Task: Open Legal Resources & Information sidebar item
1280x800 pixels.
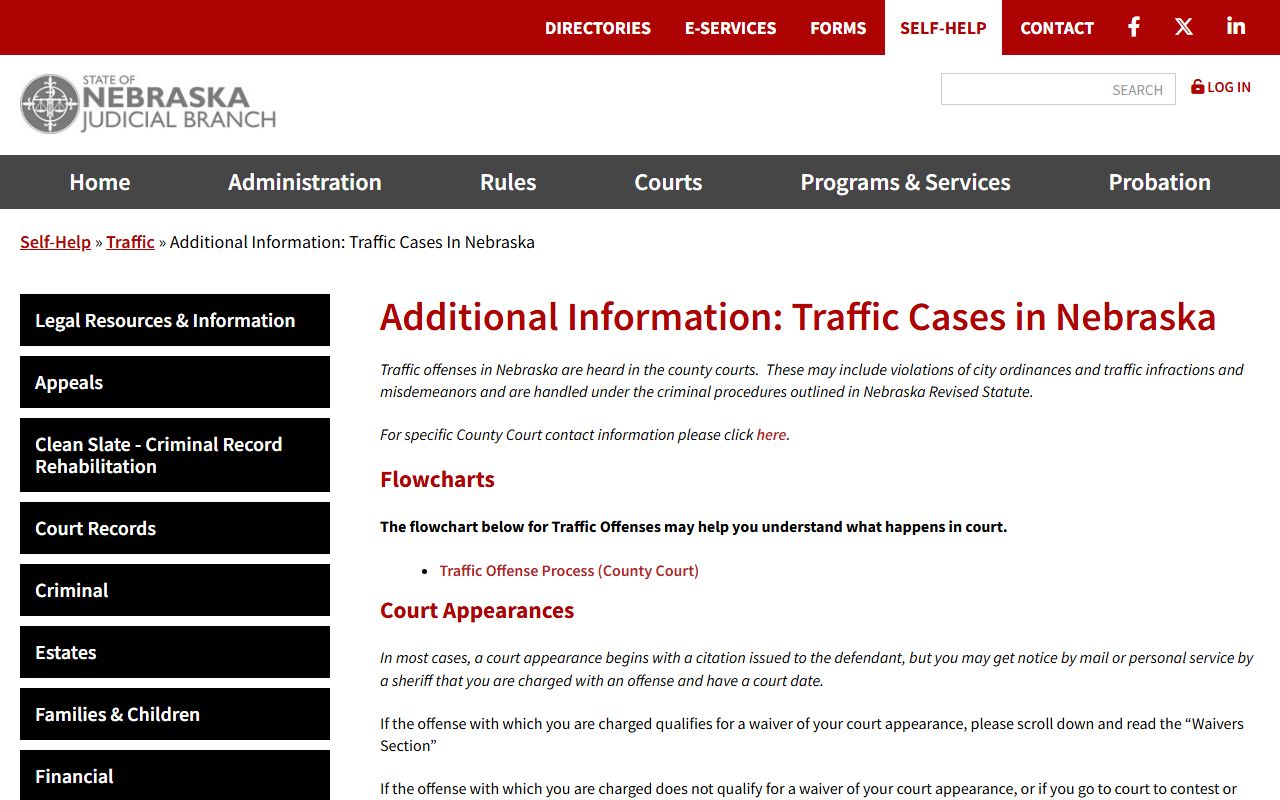Action: pyautogui.click(x=175, y=320)
